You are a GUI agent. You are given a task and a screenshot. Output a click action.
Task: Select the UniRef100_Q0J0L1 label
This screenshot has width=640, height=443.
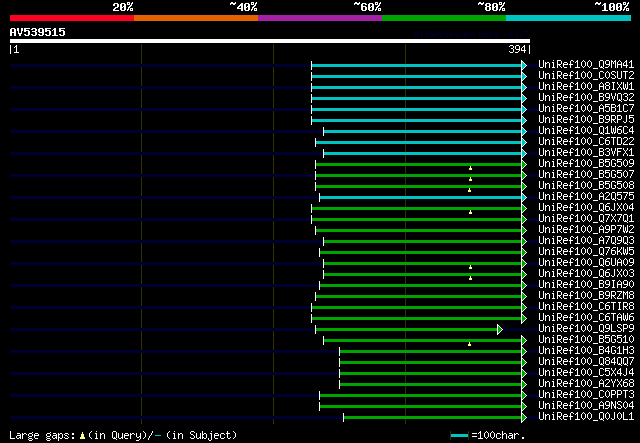(x=586, y=417)
